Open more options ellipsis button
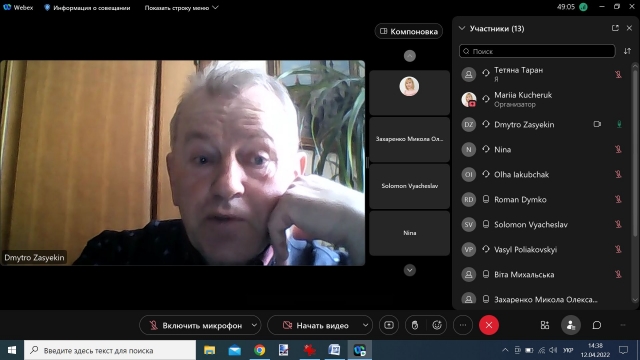This screenshot has width=640, height=360. (463, 325)
